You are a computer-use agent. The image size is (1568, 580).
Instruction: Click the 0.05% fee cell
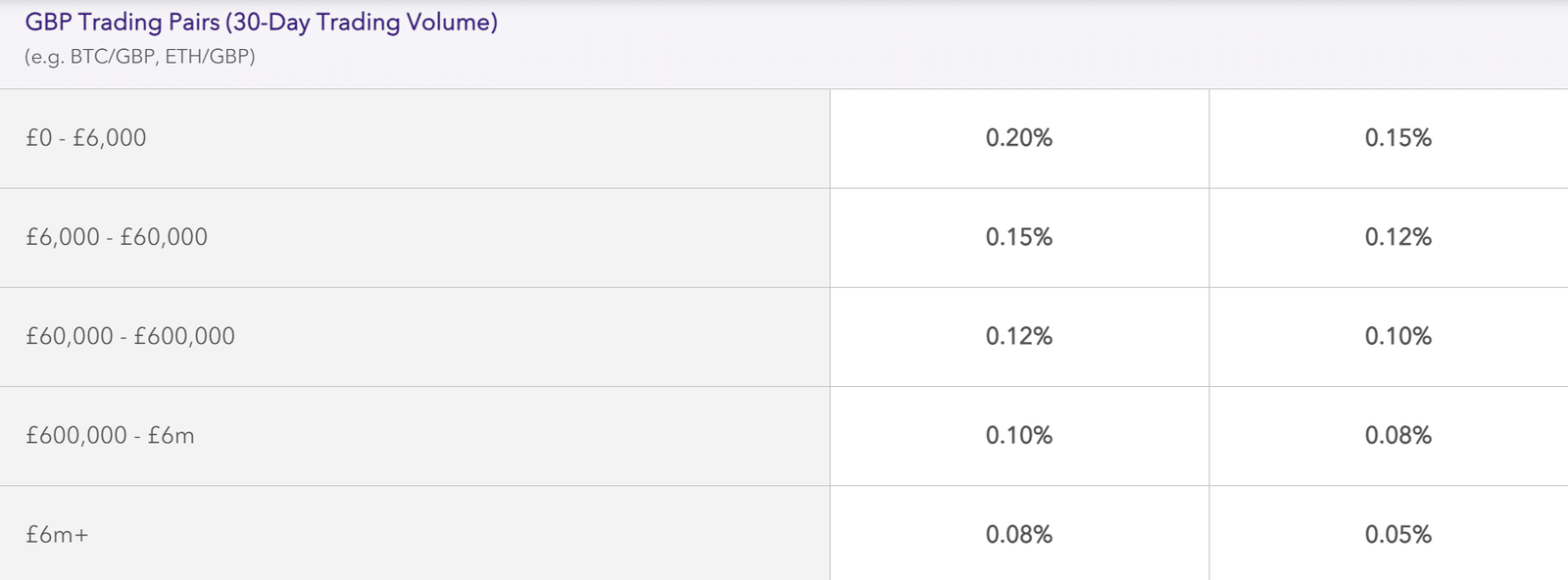pyautogui.click(x=1398, y=535)
